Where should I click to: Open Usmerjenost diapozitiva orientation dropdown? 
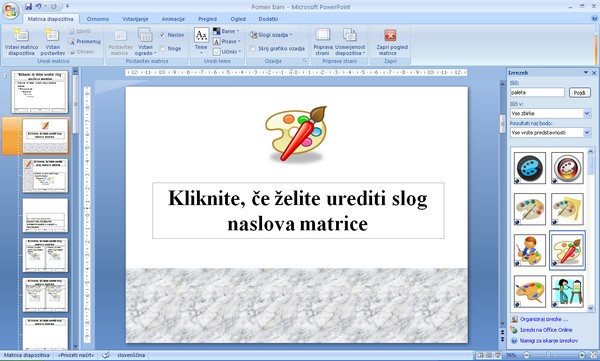pyautogui.click(x=350, y=41)
